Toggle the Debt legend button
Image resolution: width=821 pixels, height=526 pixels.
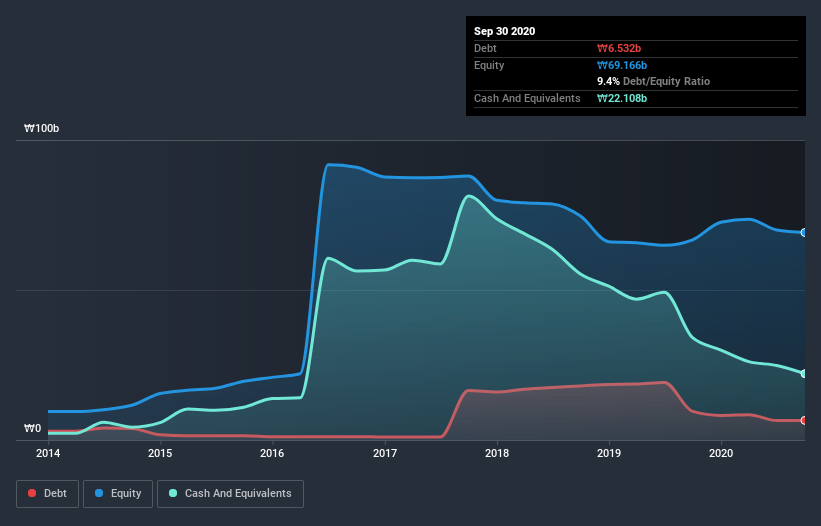tap(48, 494)
